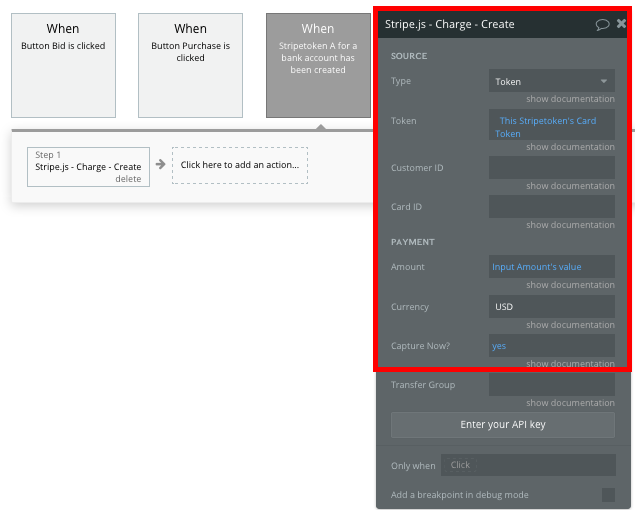Click the arrow between Step 1 and add action
The width and height of the screenshot is (635, 510).
coord(161,164)
